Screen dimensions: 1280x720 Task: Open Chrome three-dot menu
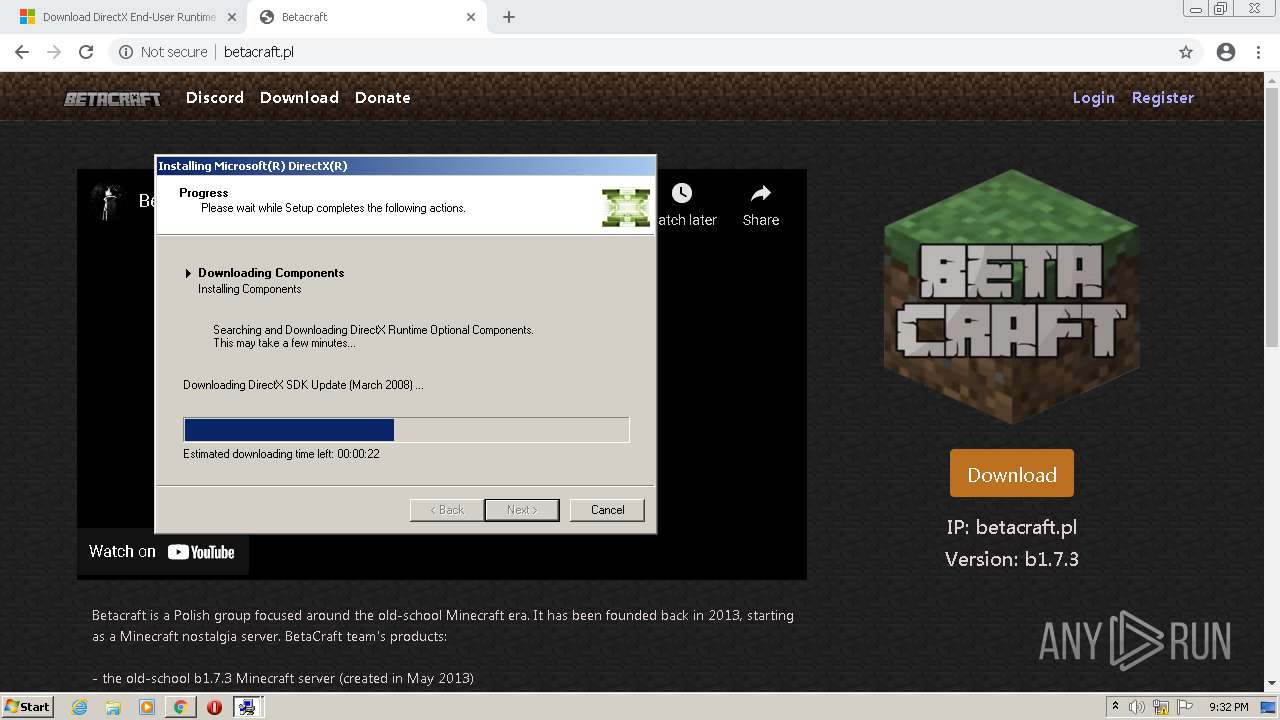[1258, 52]
